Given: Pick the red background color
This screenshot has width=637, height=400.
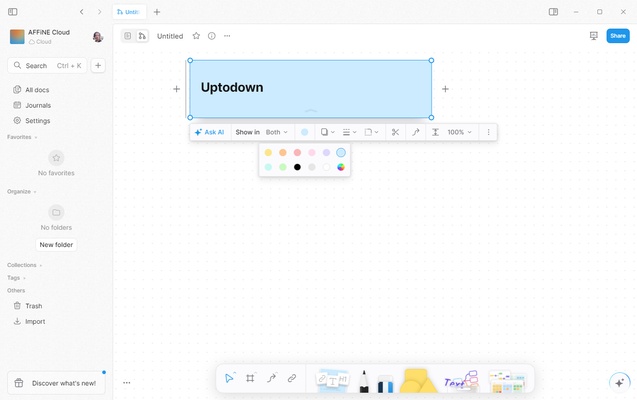Looking at the screenshot, I should point(297,152).
